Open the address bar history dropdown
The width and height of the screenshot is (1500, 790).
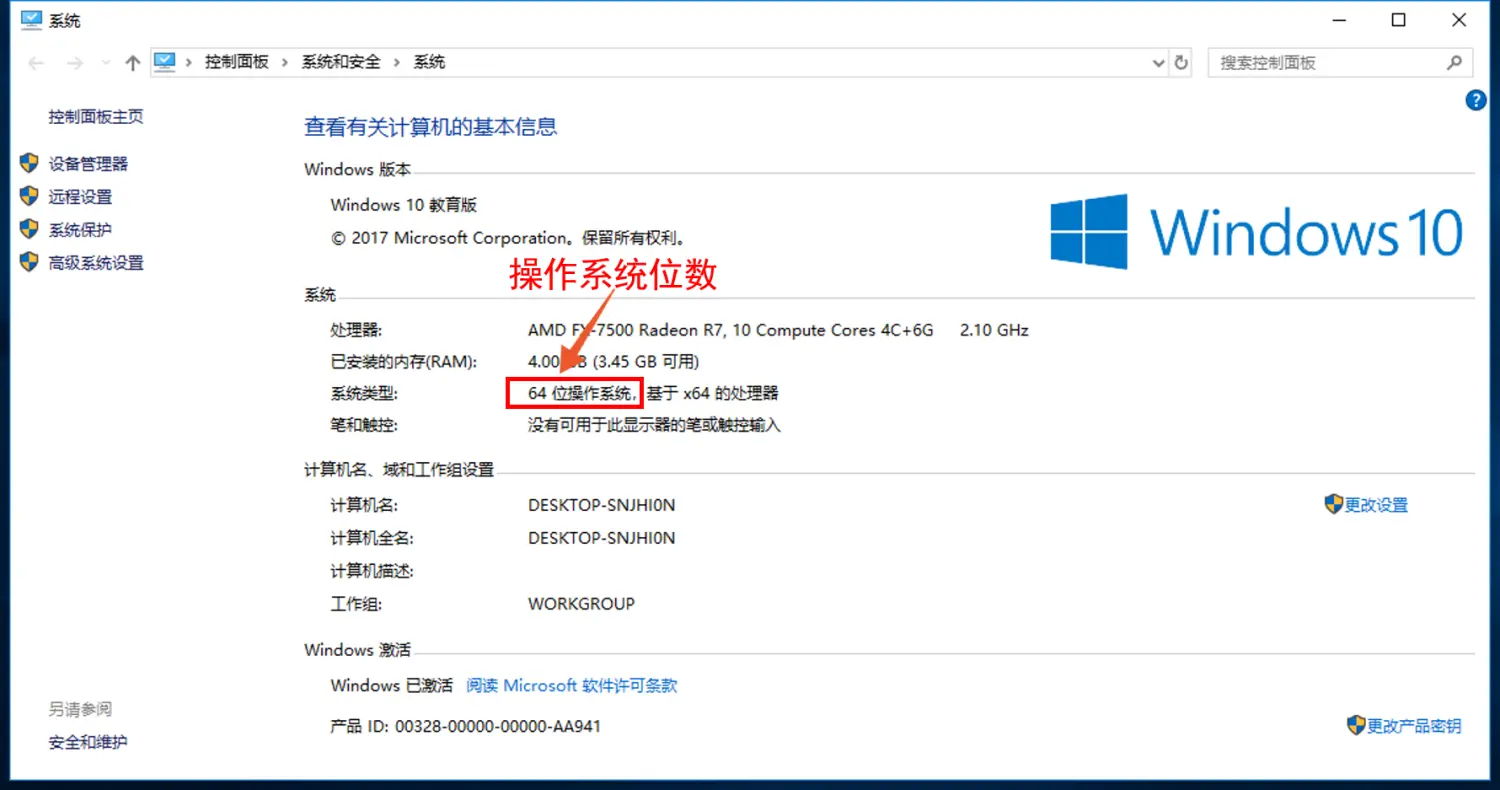tap(1159, 62)
